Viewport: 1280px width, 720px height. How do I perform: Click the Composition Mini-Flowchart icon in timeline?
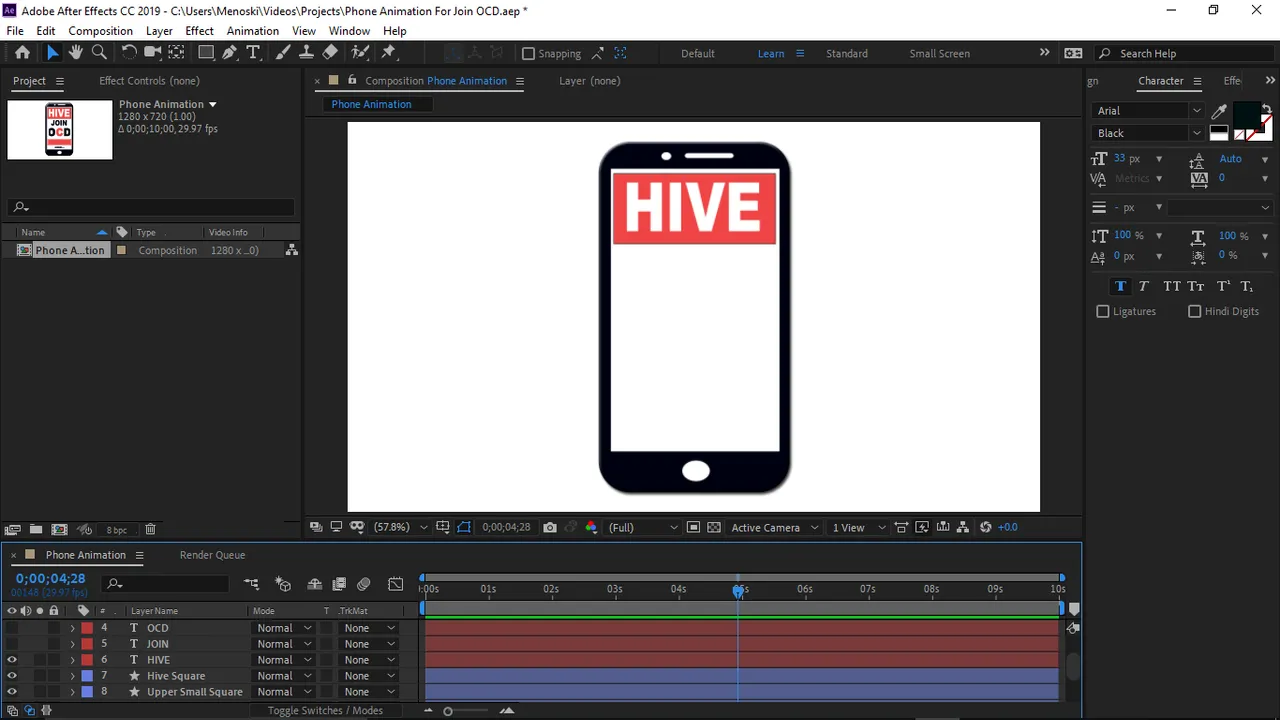click(251, 584)
